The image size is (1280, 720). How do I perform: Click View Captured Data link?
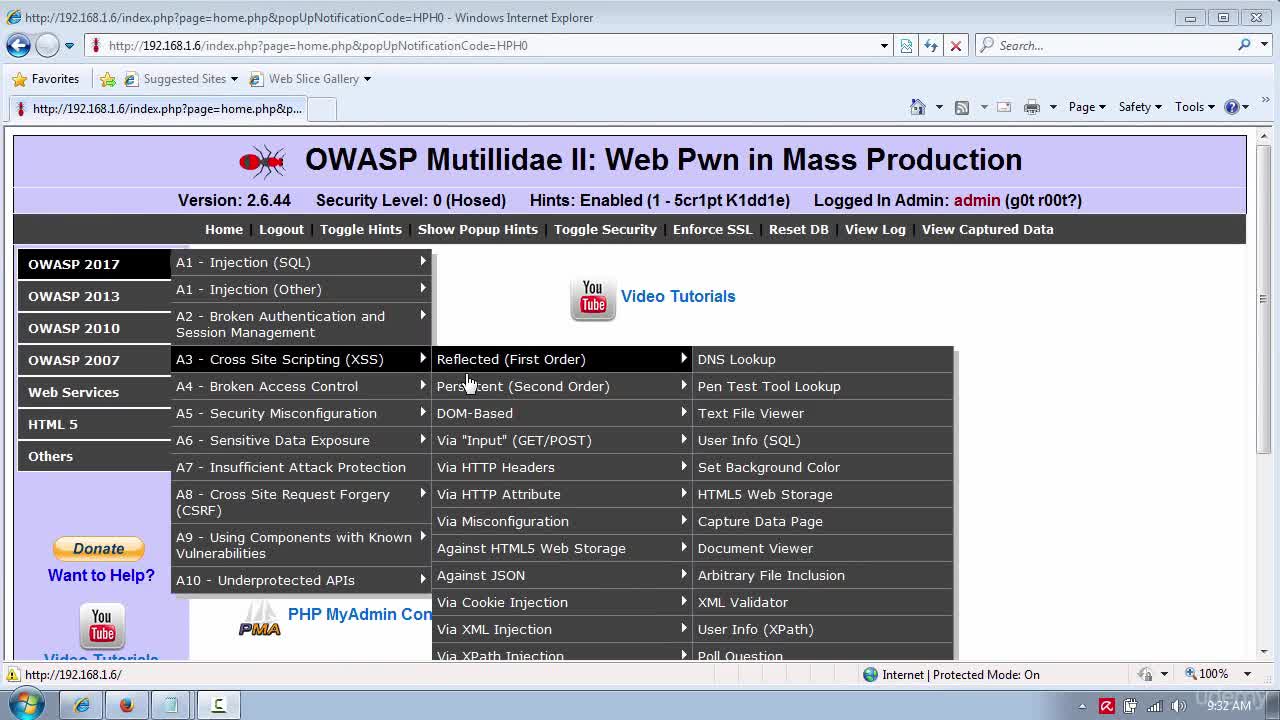pyautogui.click(x=987, y=229)
